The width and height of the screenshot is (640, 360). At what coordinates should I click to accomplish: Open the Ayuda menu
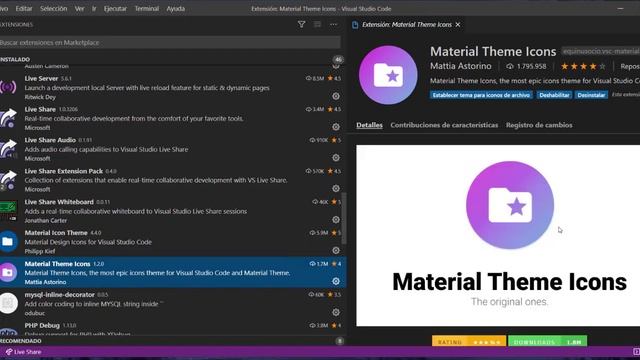tap(176, 9)
